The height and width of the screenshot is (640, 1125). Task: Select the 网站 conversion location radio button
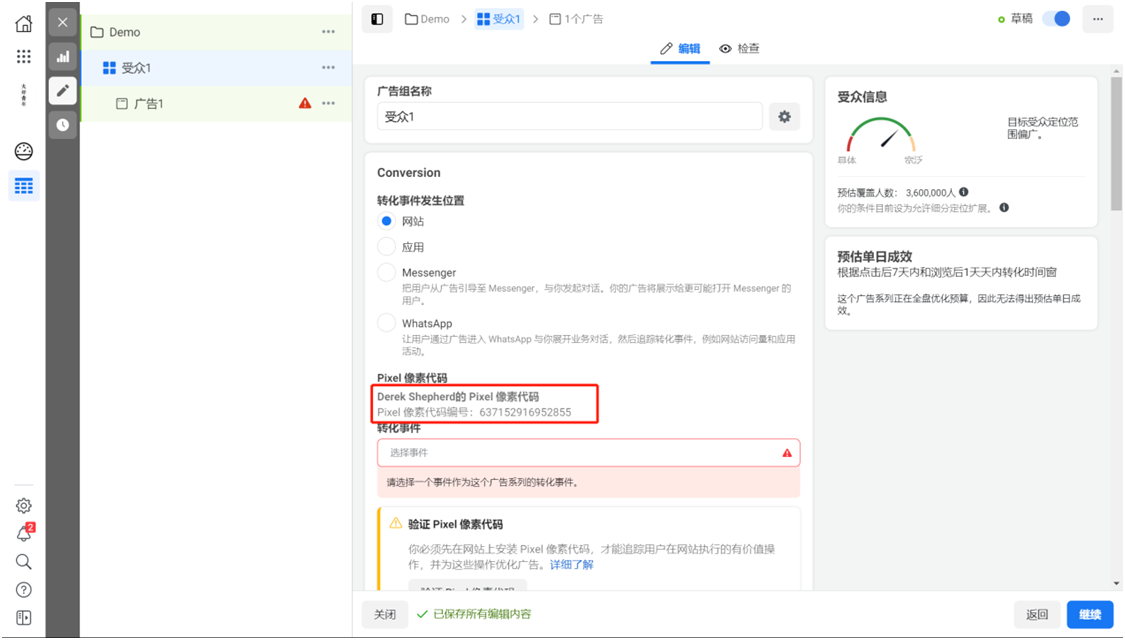385,221
